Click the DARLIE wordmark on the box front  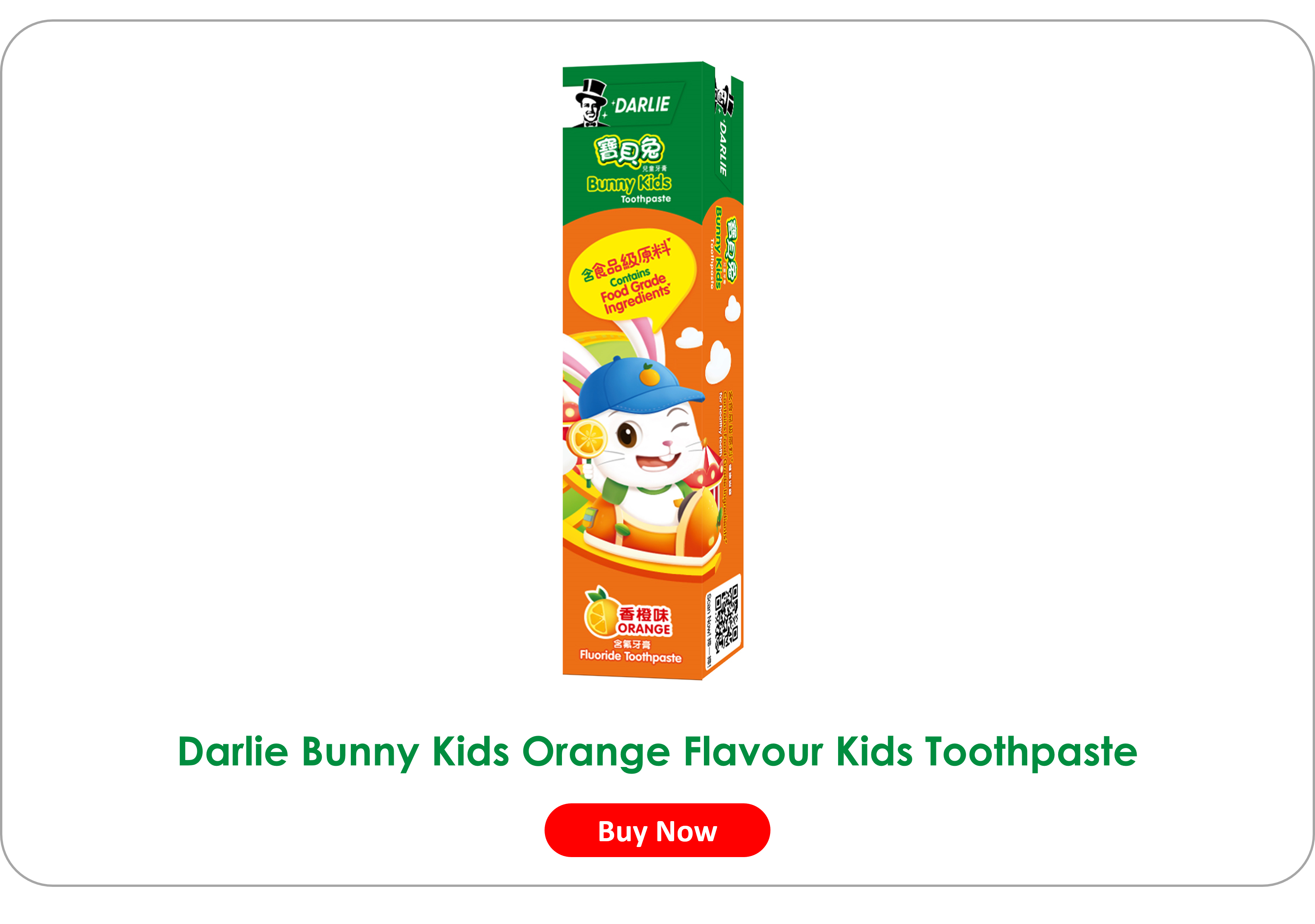pyautogui.click(x=642, y=105)
